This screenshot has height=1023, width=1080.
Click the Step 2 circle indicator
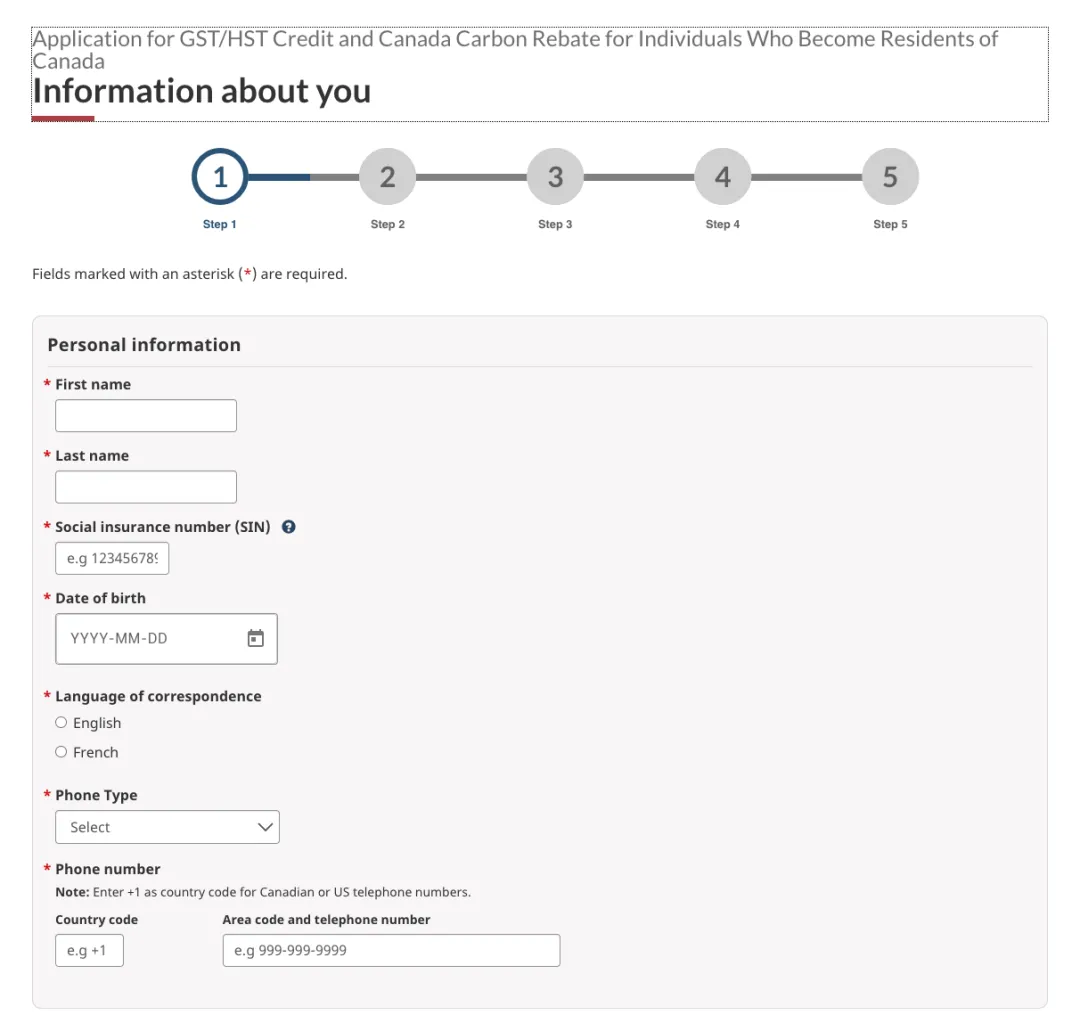(387, 177)
